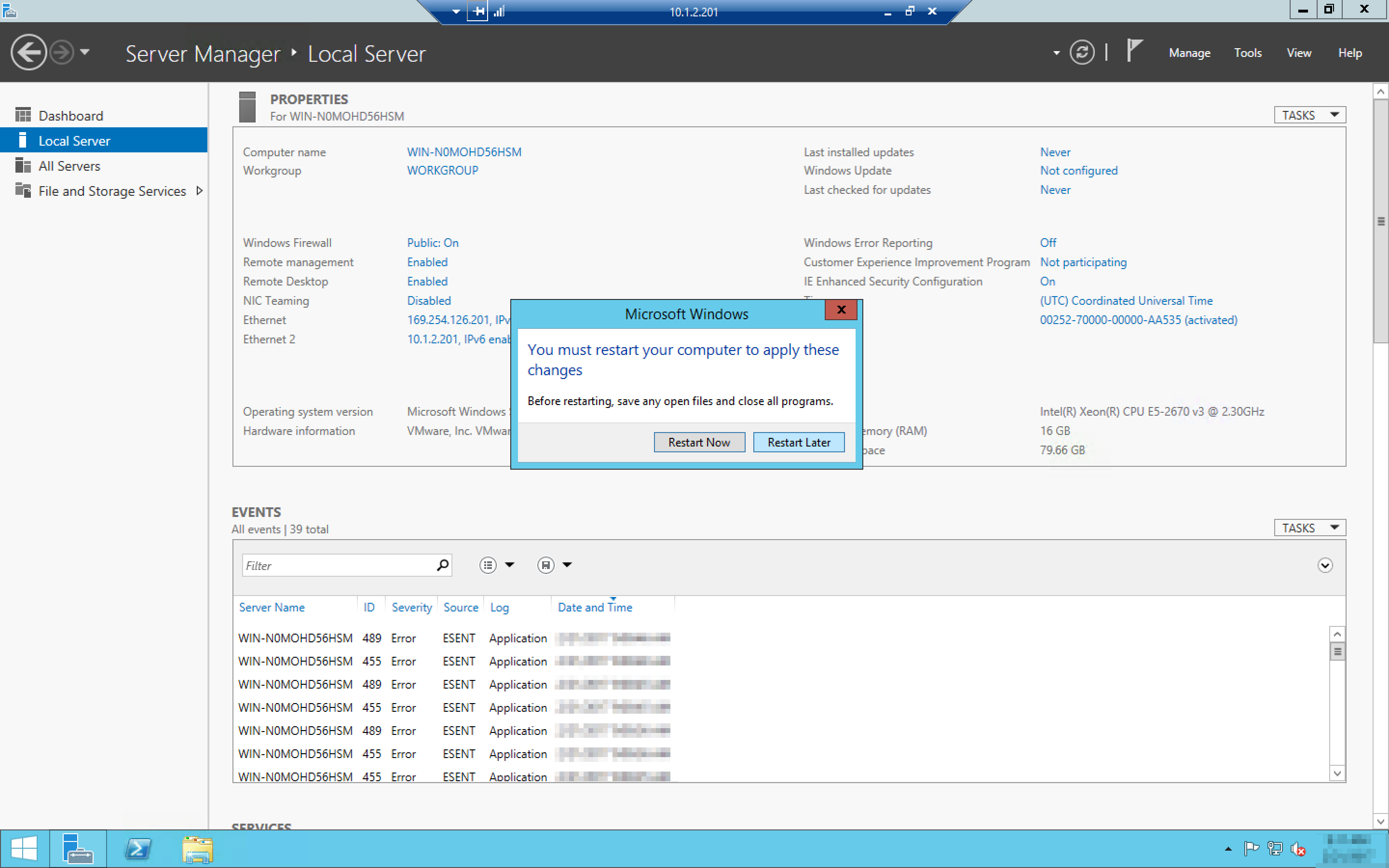
Task: Click the Dashboard icon in sidebar
Action: tap(23, 115)
